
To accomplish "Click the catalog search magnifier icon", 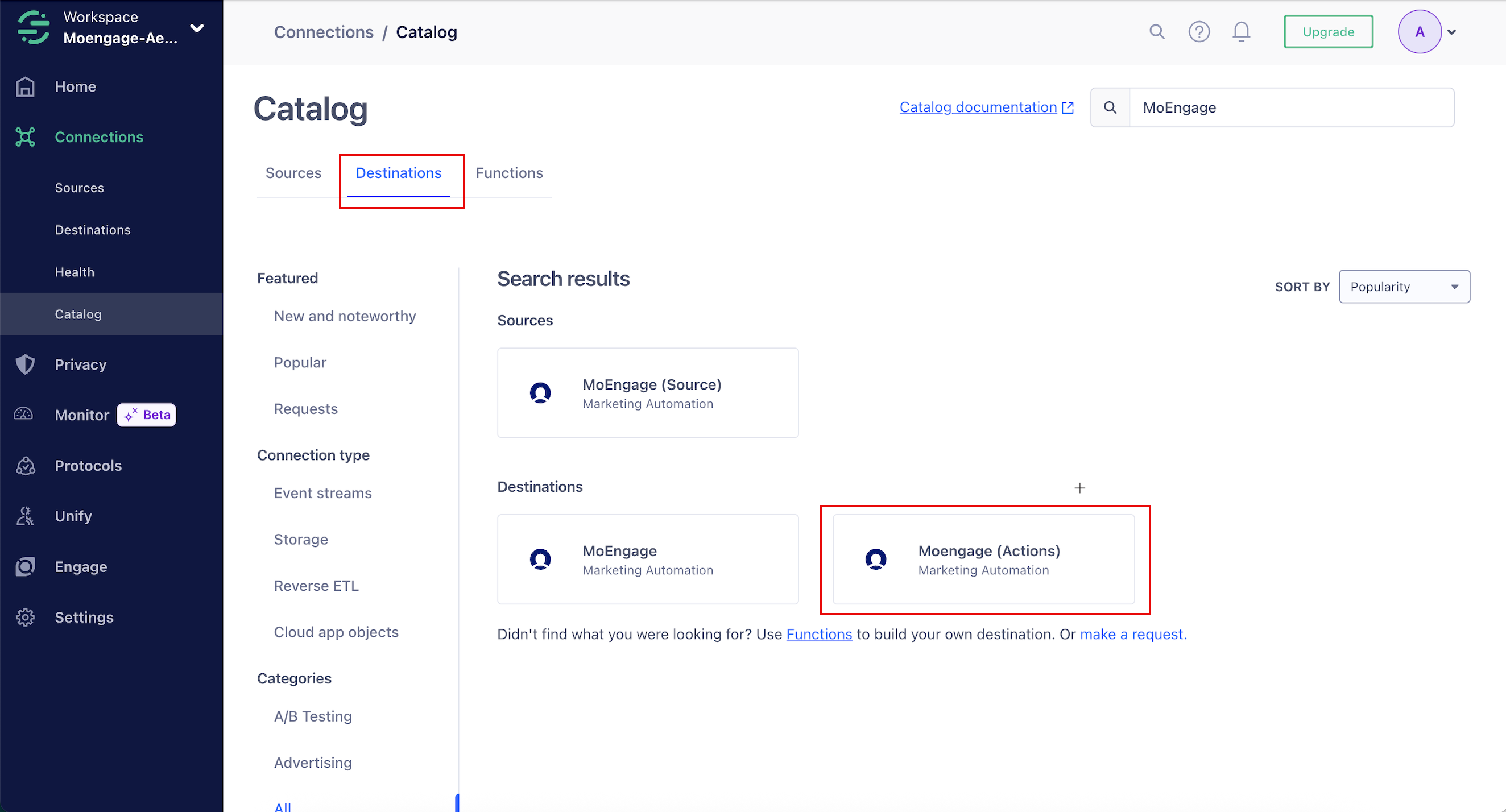I will pos(1110,107).
